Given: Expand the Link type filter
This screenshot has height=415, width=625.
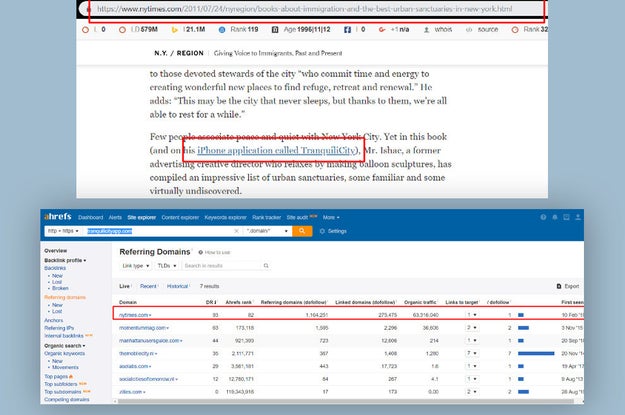Looking at the screenshot, I should [x=136, y=266].
